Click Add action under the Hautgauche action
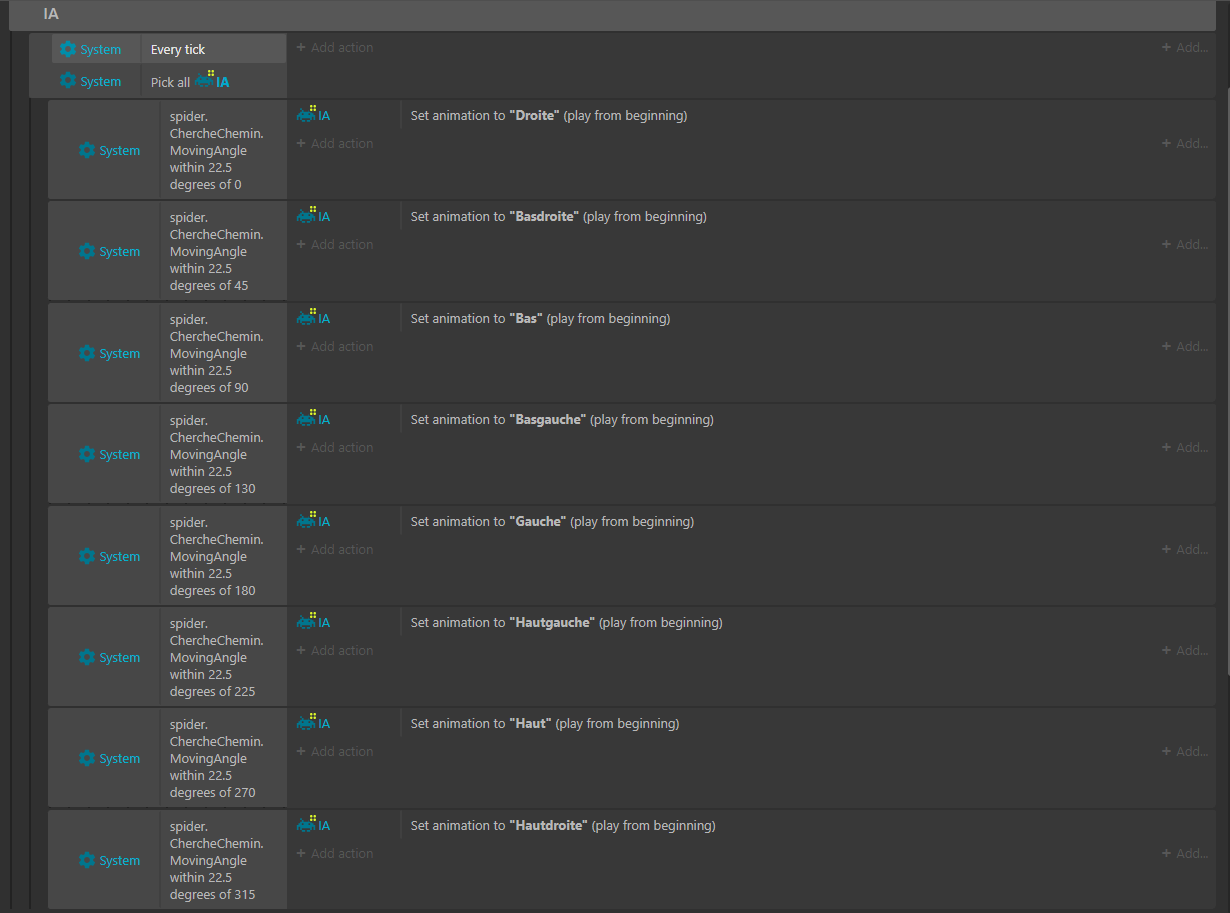Image resolution: width=1230 pixels, height=913 pixels. pos(335,650)
